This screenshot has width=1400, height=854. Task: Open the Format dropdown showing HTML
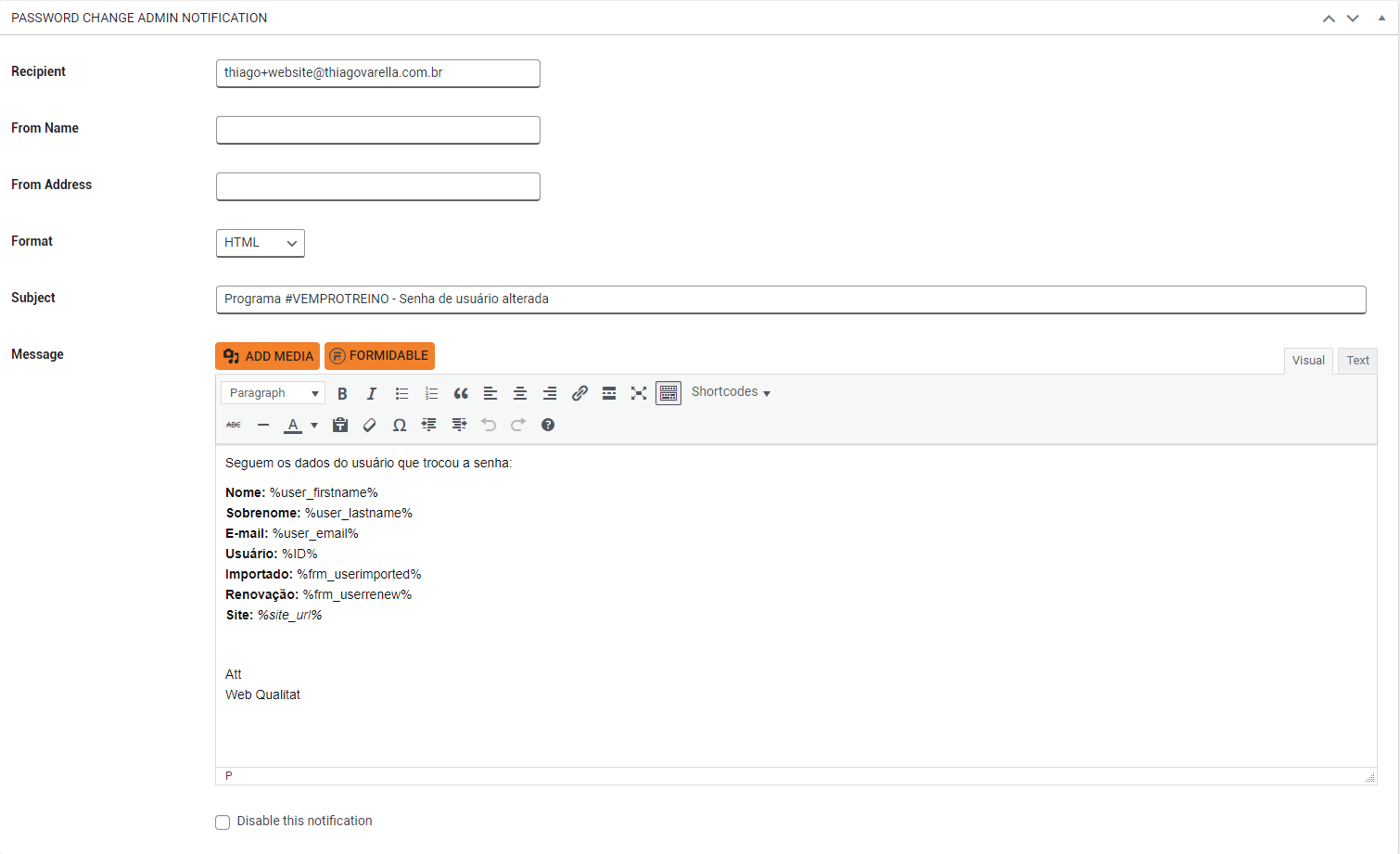(x=261, y=243)
